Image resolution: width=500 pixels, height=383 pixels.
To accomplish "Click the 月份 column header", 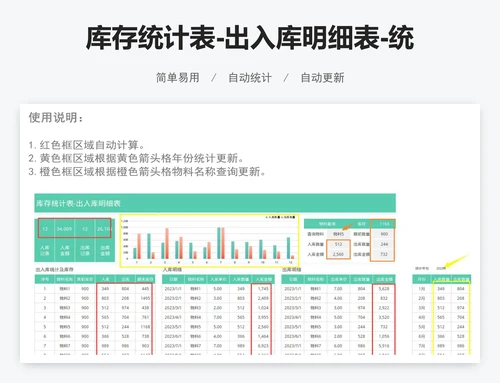I will [x=422, y=279].
